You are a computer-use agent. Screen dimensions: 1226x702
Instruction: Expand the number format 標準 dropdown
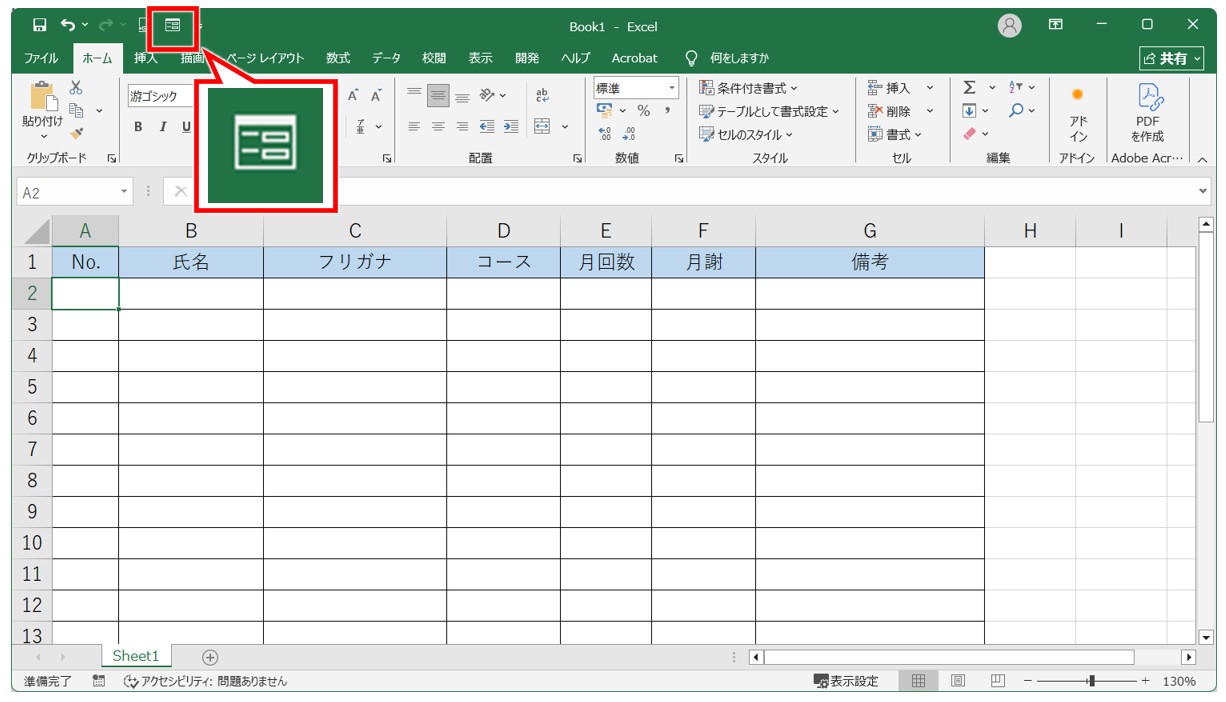click(x=673, y=89)
